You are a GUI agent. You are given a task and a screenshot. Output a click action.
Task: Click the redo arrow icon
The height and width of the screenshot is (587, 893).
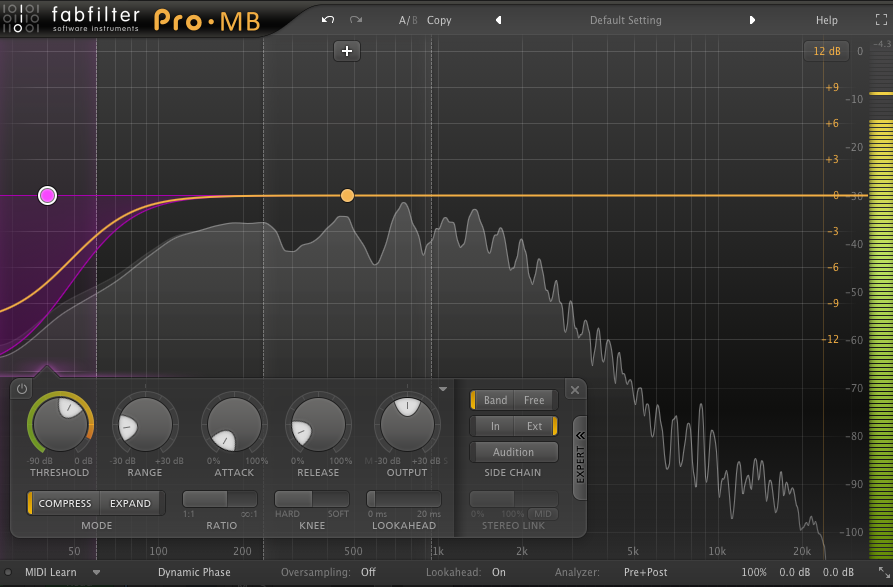[356, 20]
